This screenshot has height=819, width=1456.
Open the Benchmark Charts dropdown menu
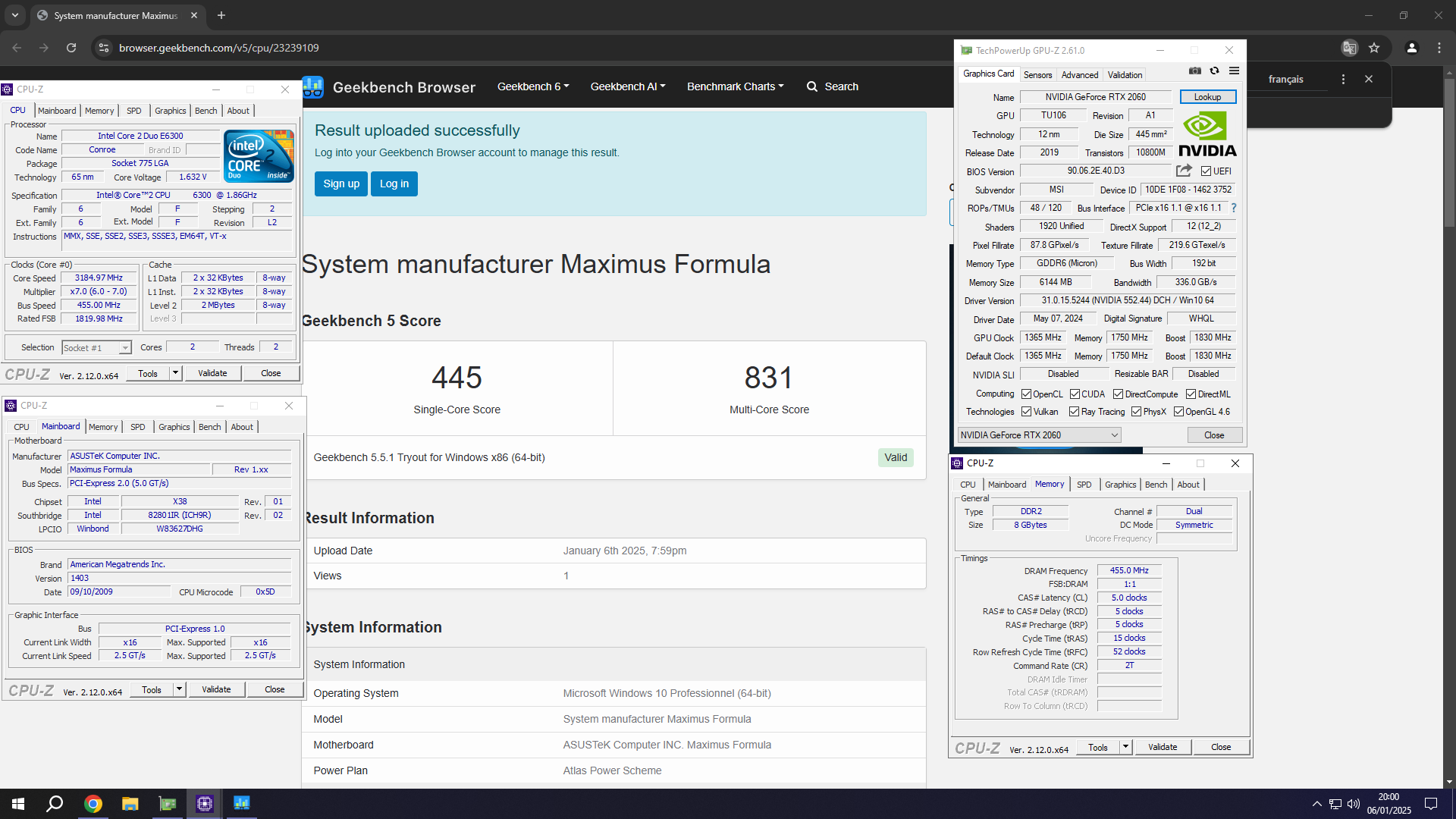735,86
